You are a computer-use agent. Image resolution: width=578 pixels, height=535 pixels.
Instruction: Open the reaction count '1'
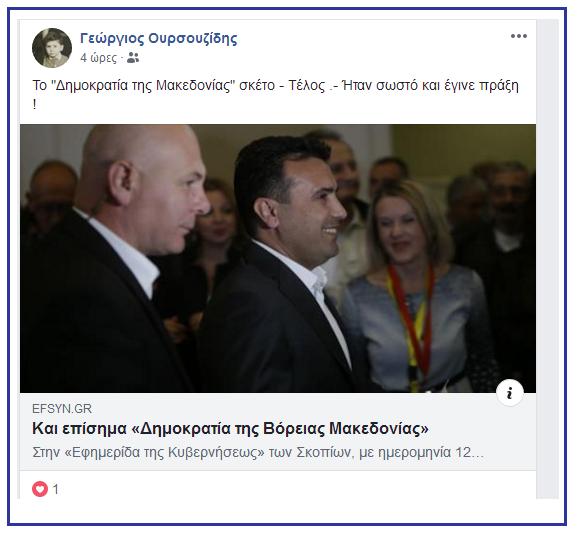(56, 490)
